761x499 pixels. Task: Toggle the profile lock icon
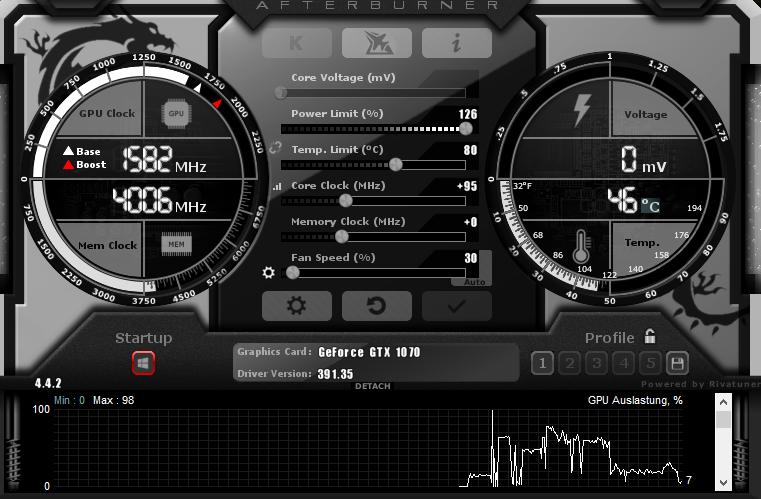[x=650, y=336]
